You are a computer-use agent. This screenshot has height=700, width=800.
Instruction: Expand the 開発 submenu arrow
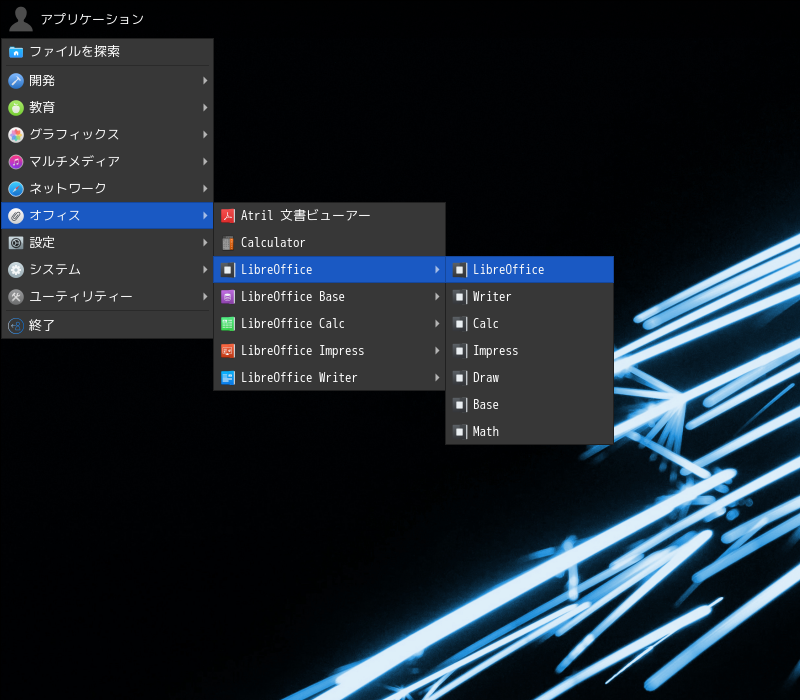(x=205, y=81)
